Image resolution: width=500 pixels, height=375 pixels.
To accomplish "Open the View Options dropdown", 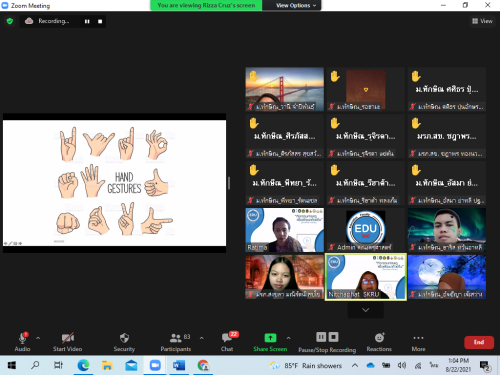I will pos(296,5).
